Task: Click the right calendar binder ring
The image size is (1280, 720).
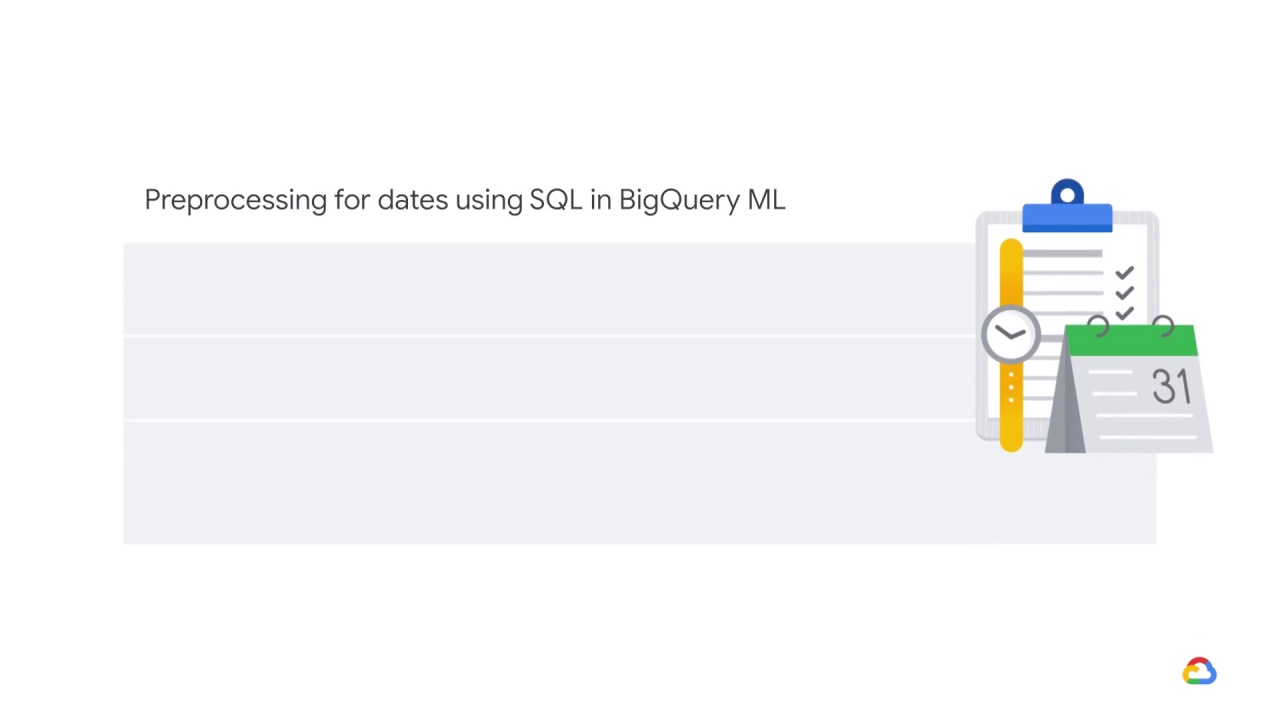Action: click(x=1162, y=326)
